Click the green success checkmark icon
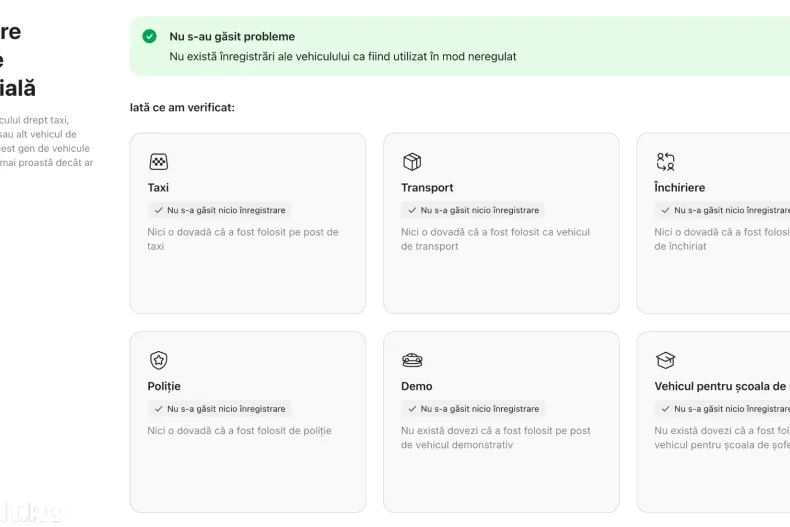790x527 pixels. point(149,36)
